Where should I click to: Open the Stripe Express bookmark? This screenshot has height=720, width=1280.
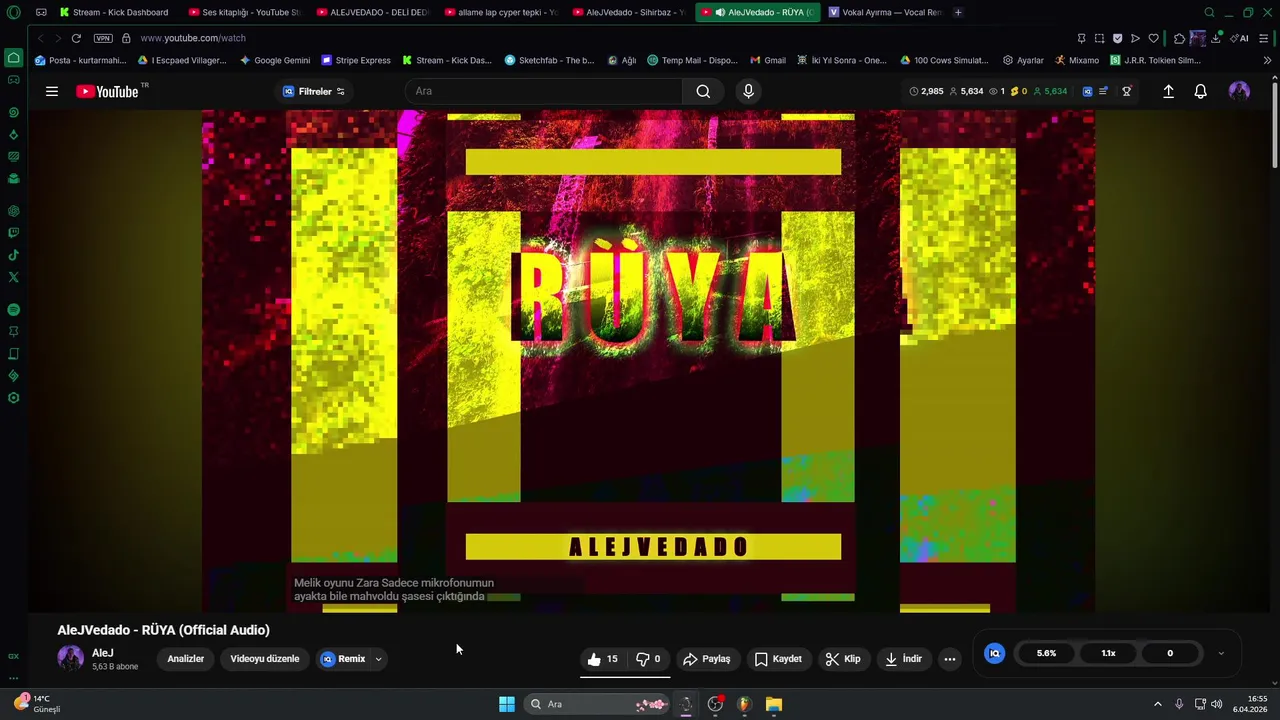tap(355, 60)
